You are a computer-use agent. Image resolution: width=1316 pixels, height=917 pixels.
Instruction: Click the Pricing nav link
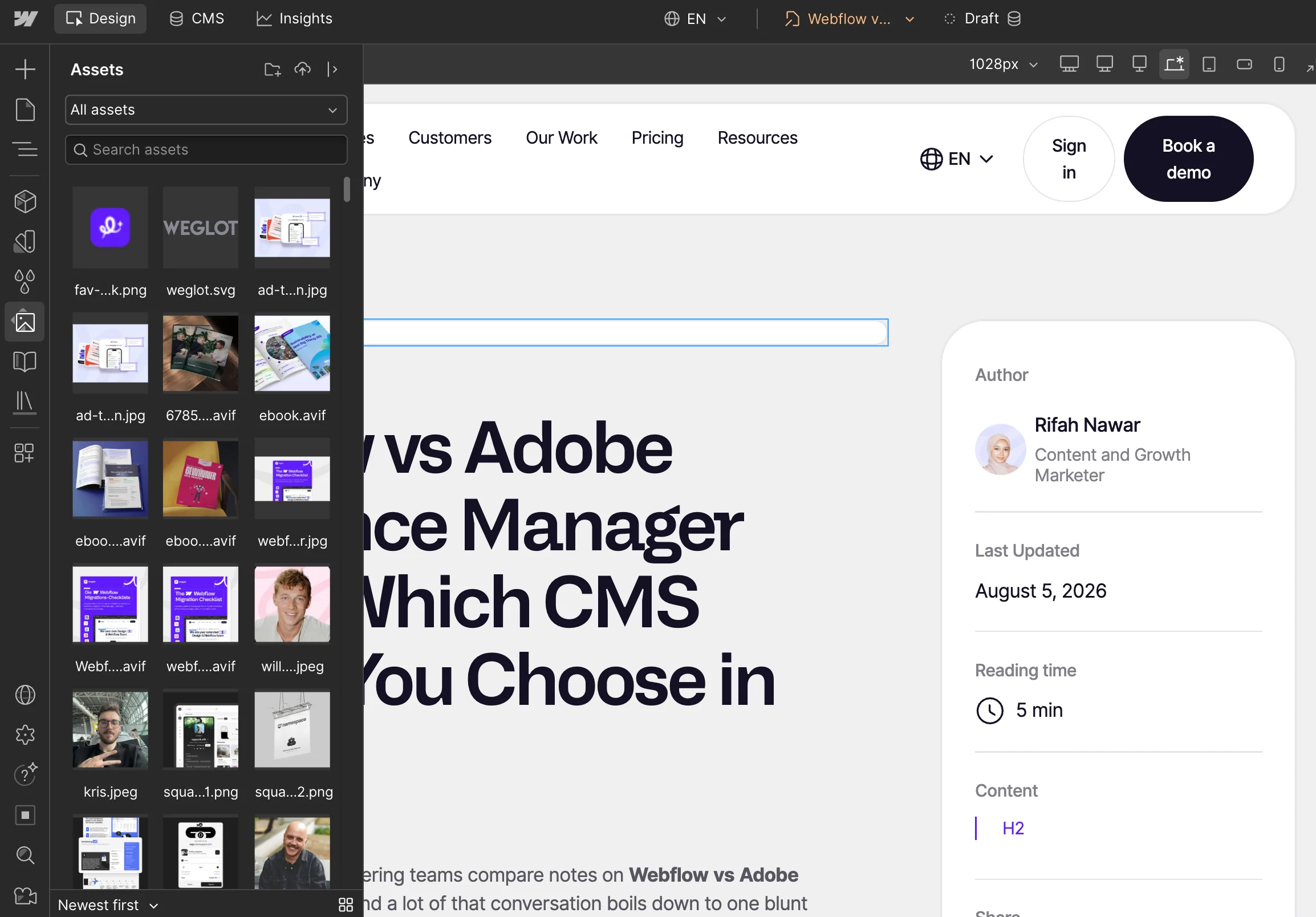click(x=657, y=138)
